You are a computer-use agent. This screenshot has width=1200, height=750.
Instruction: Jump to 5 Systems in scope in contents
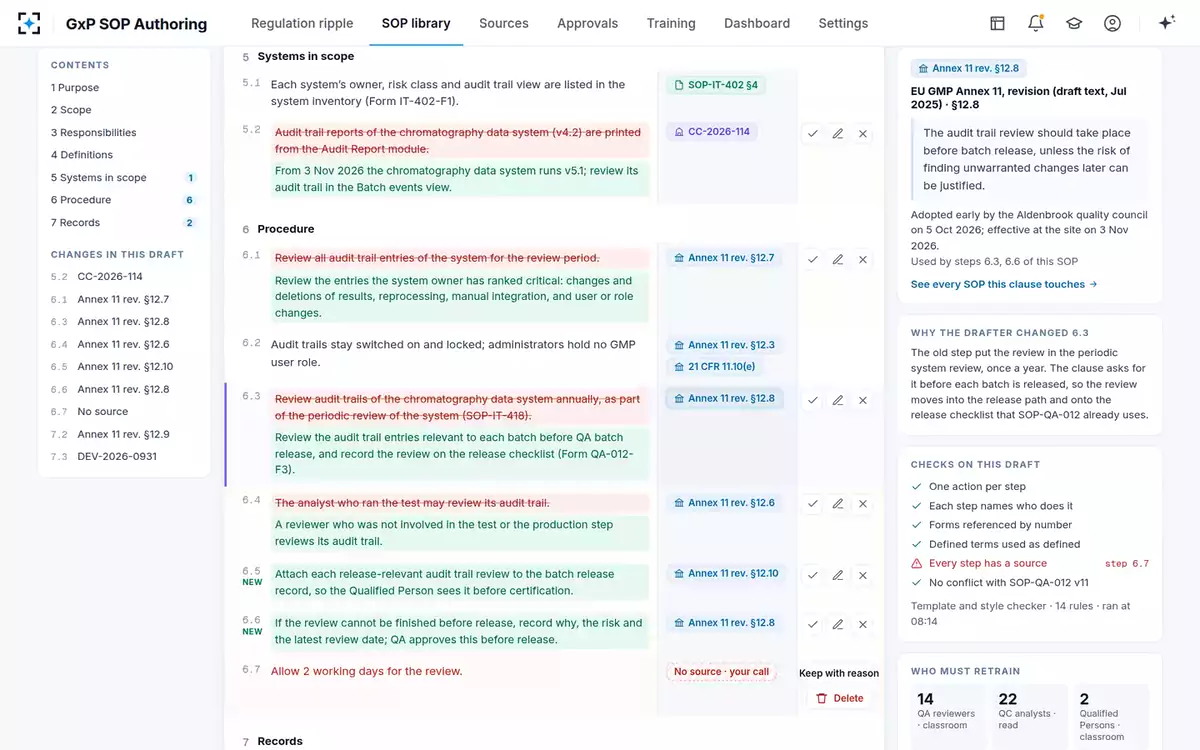pos(124,178)
